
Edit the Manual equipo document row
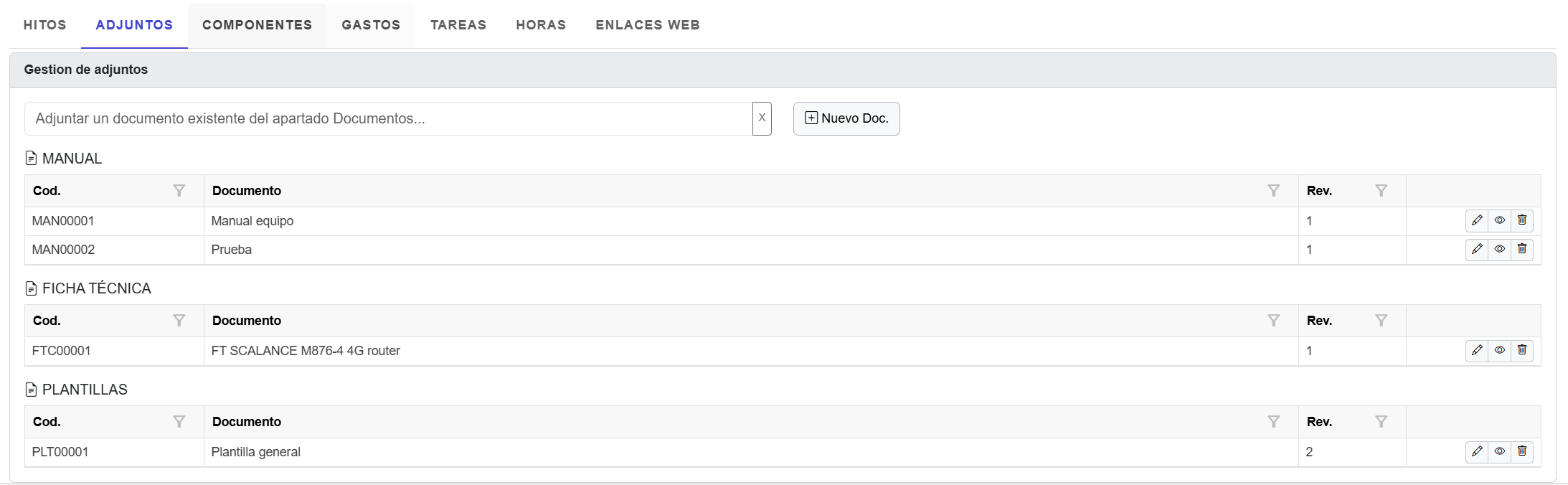click(x=1476, y=220)
